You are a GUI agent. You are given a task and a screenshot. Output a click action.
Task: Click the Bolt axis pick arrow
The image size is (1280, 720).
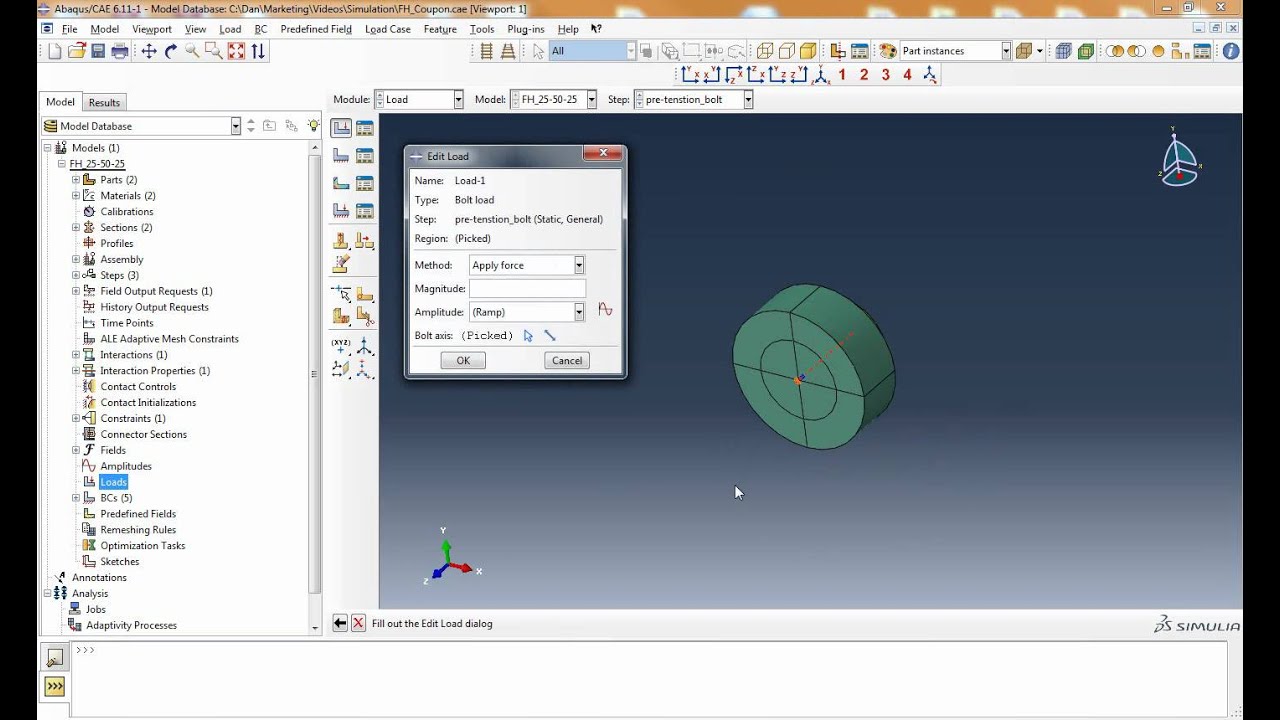[528, 336]
